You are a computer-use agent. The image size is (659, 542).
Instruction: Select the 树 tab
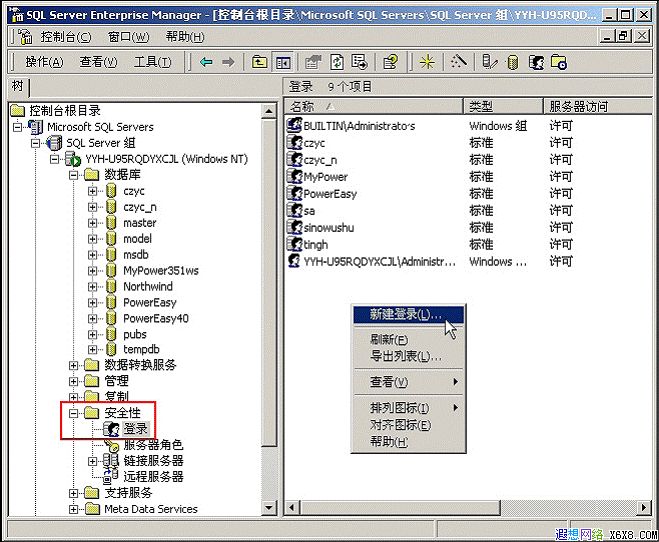tap(18, 86)
